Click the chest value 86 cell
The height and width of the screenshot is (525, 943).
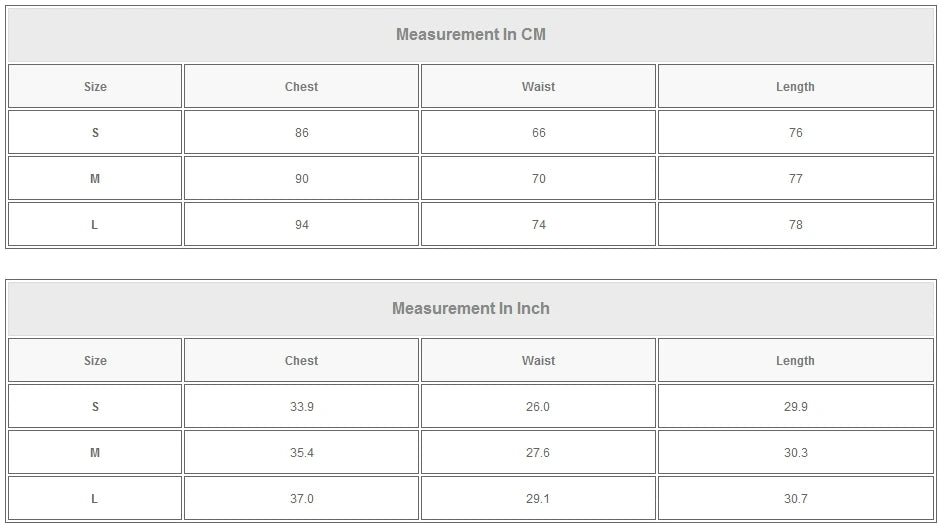(x=301, y=133)
